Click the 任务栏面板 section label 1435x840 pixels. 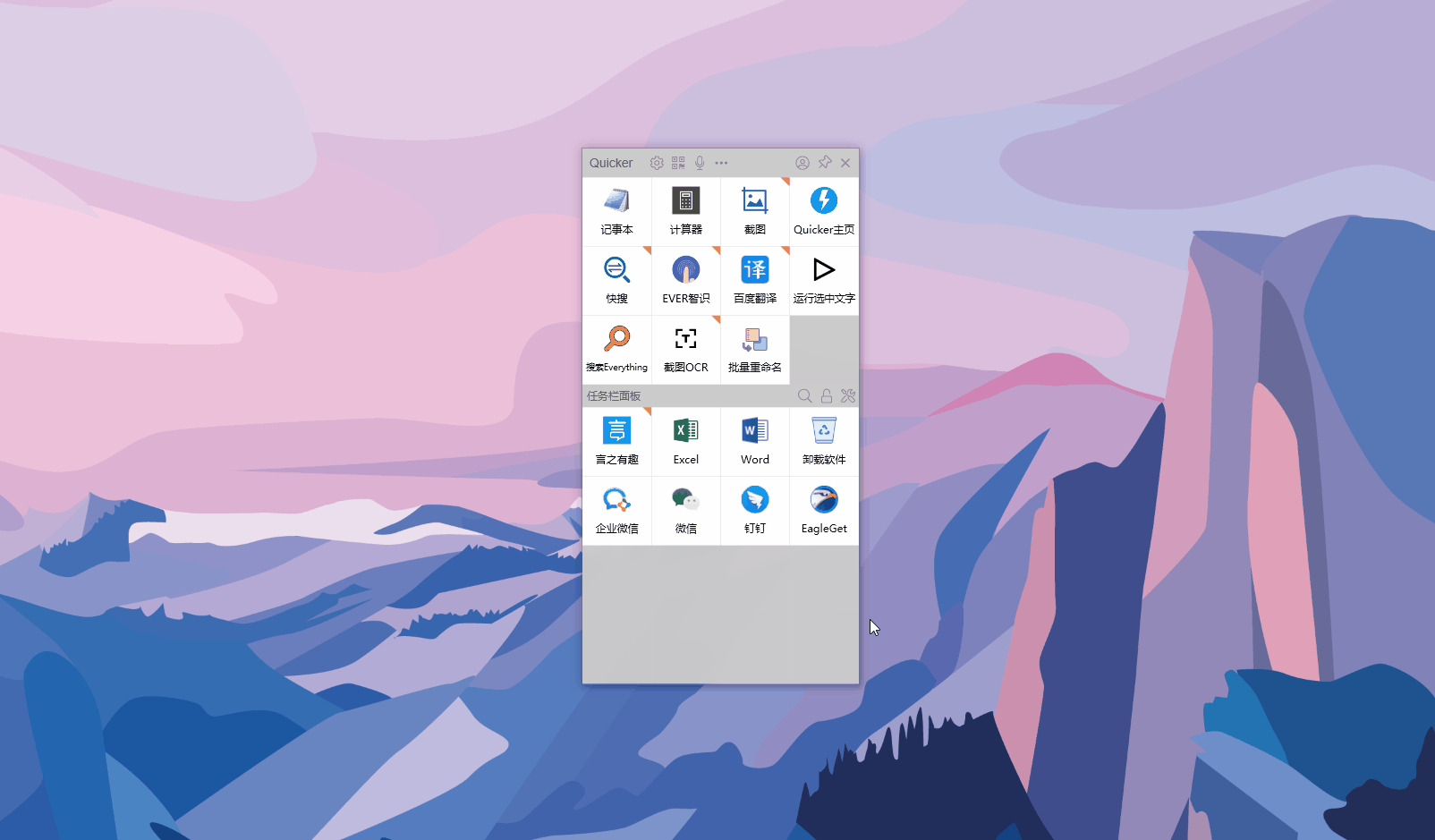pos(614,395)
